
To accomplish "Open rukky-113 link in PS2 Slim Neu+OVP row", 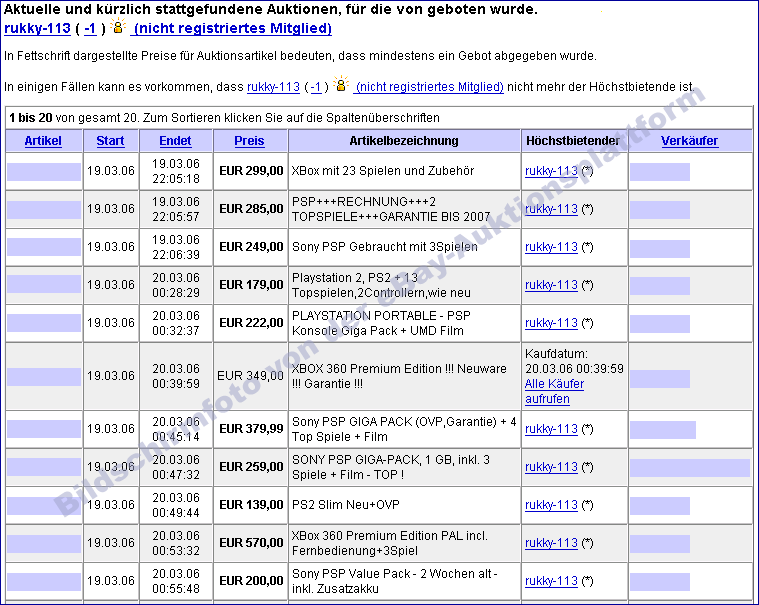I will (x=551, y=505).
